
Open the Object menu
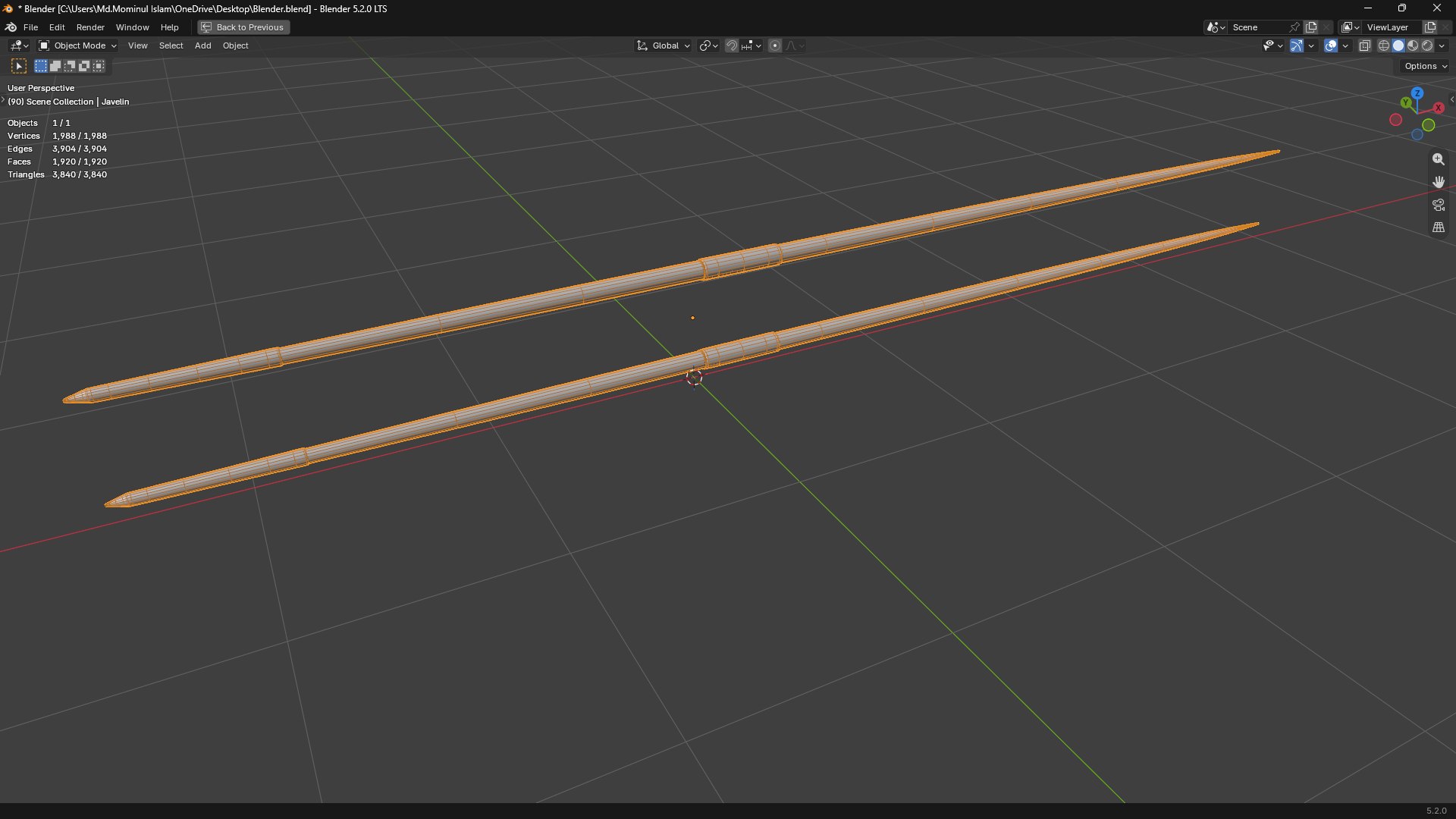[235, 45]
